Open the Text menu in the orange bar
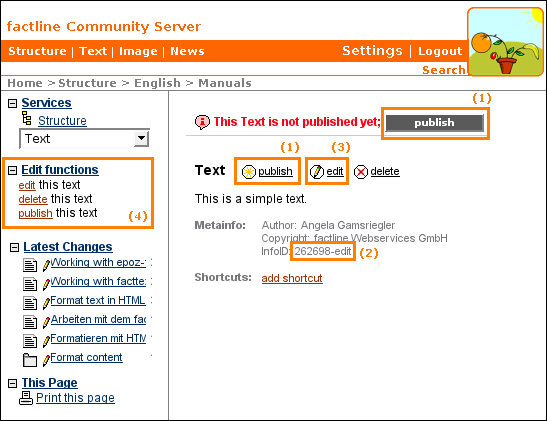547x421 pixels. click(93, 51)
